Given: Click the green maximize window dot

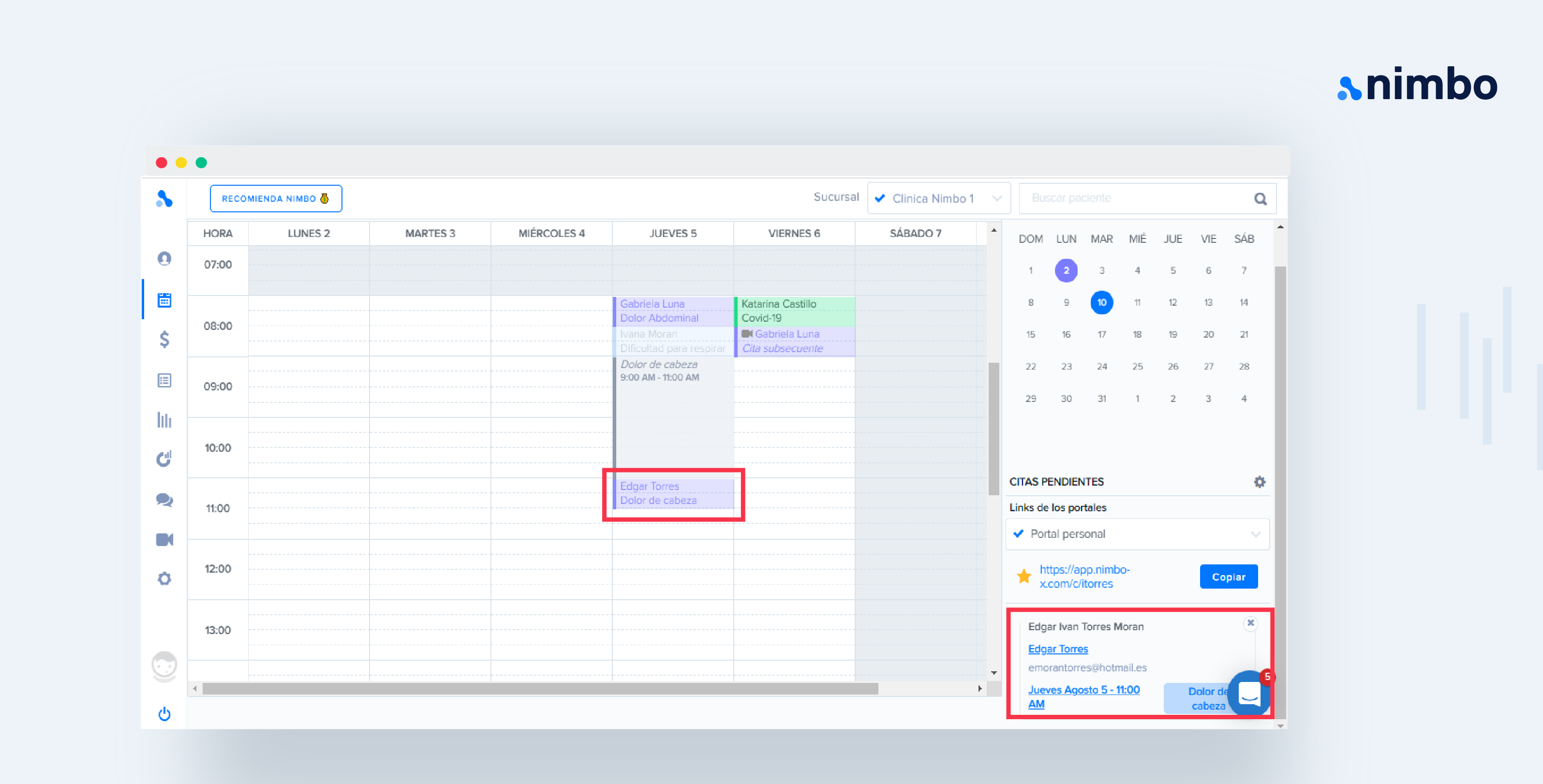Looking at the screenshot, I should tap(201, 163).
